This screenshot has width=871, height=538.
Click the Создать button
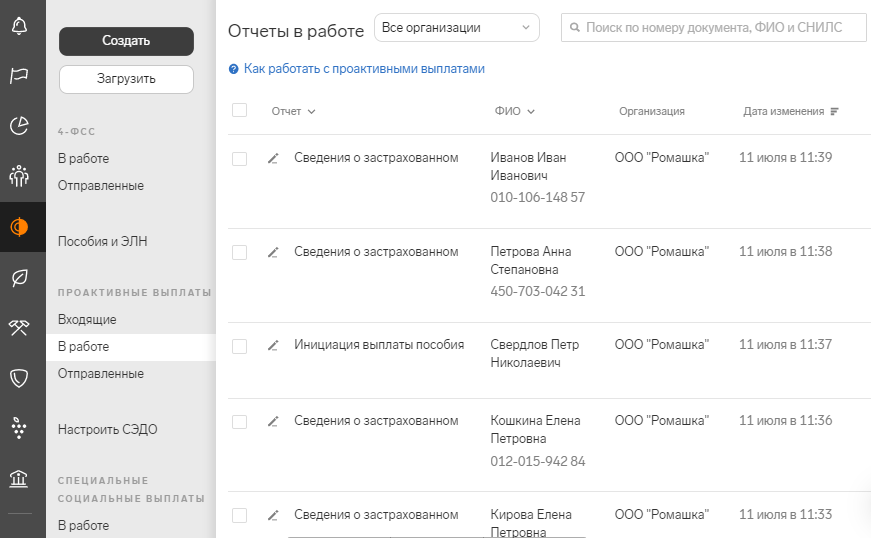pos(127,41)
